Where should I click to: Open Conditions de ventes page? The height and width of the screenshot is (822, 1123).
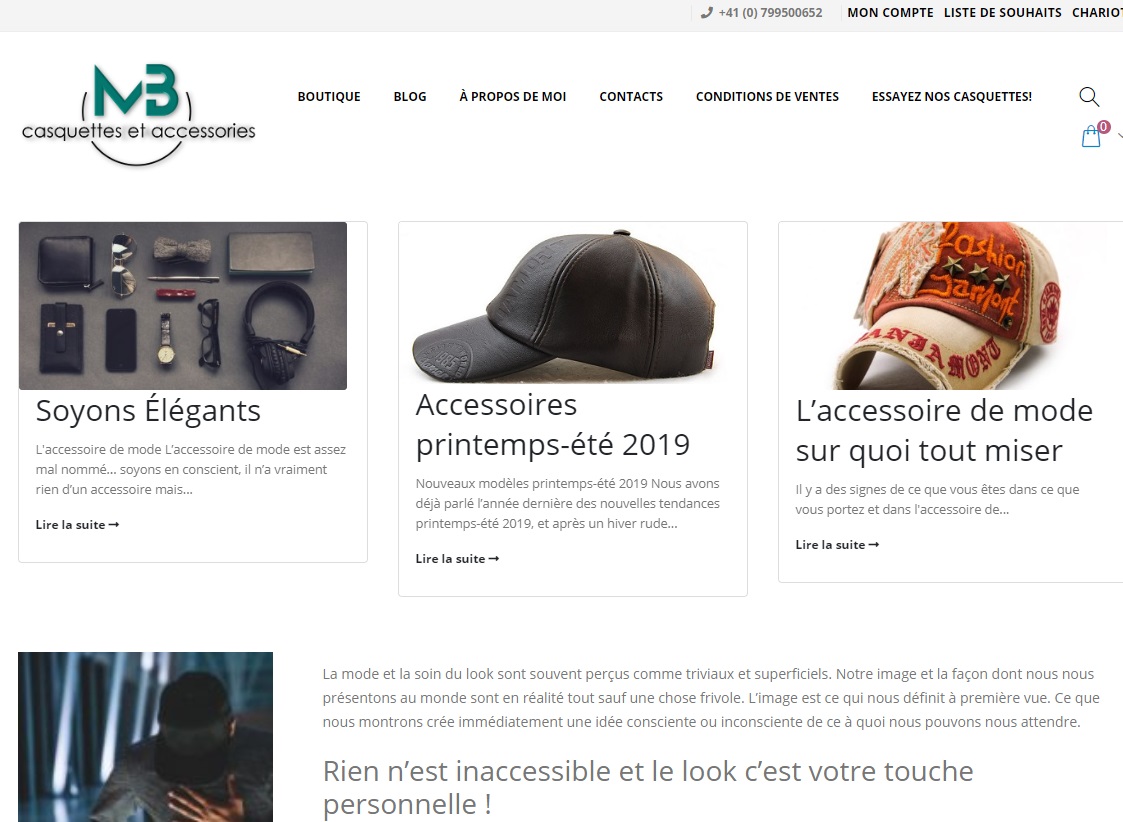point(767,97)
